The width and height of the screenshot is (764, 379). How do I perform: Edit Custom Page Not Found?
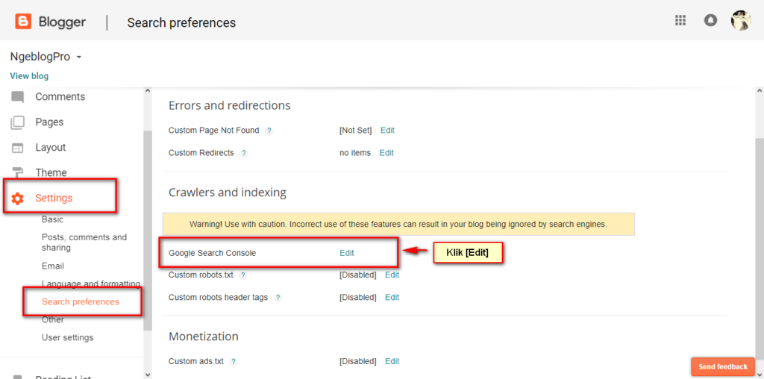click(x=387, y=131)
